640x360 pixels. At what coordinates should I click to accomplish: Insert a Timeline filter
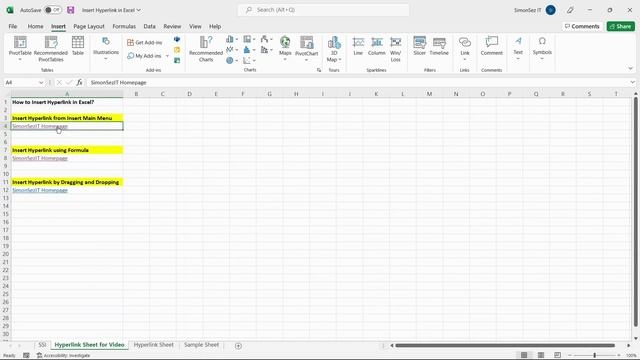(x=439, y=46)
